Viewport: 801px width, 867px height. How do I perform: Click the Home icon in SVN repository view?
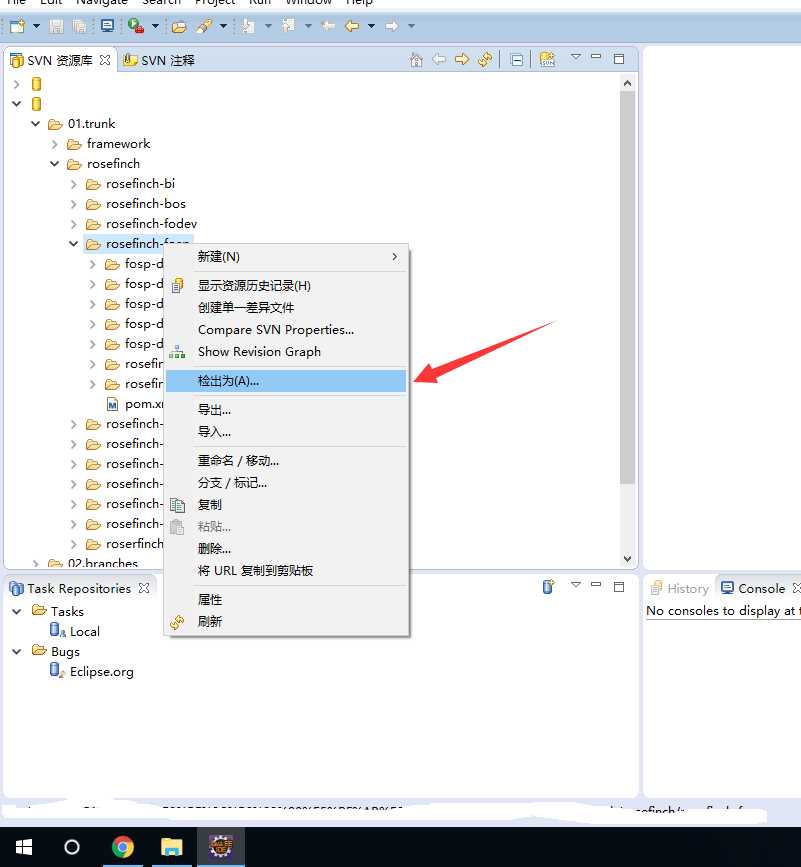point(416,60)
